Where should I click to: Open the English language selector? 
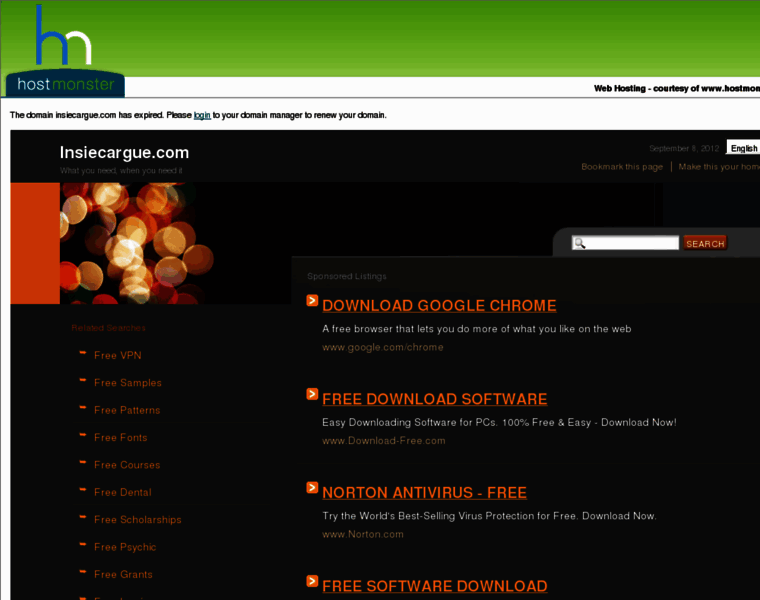pos(743,147)
